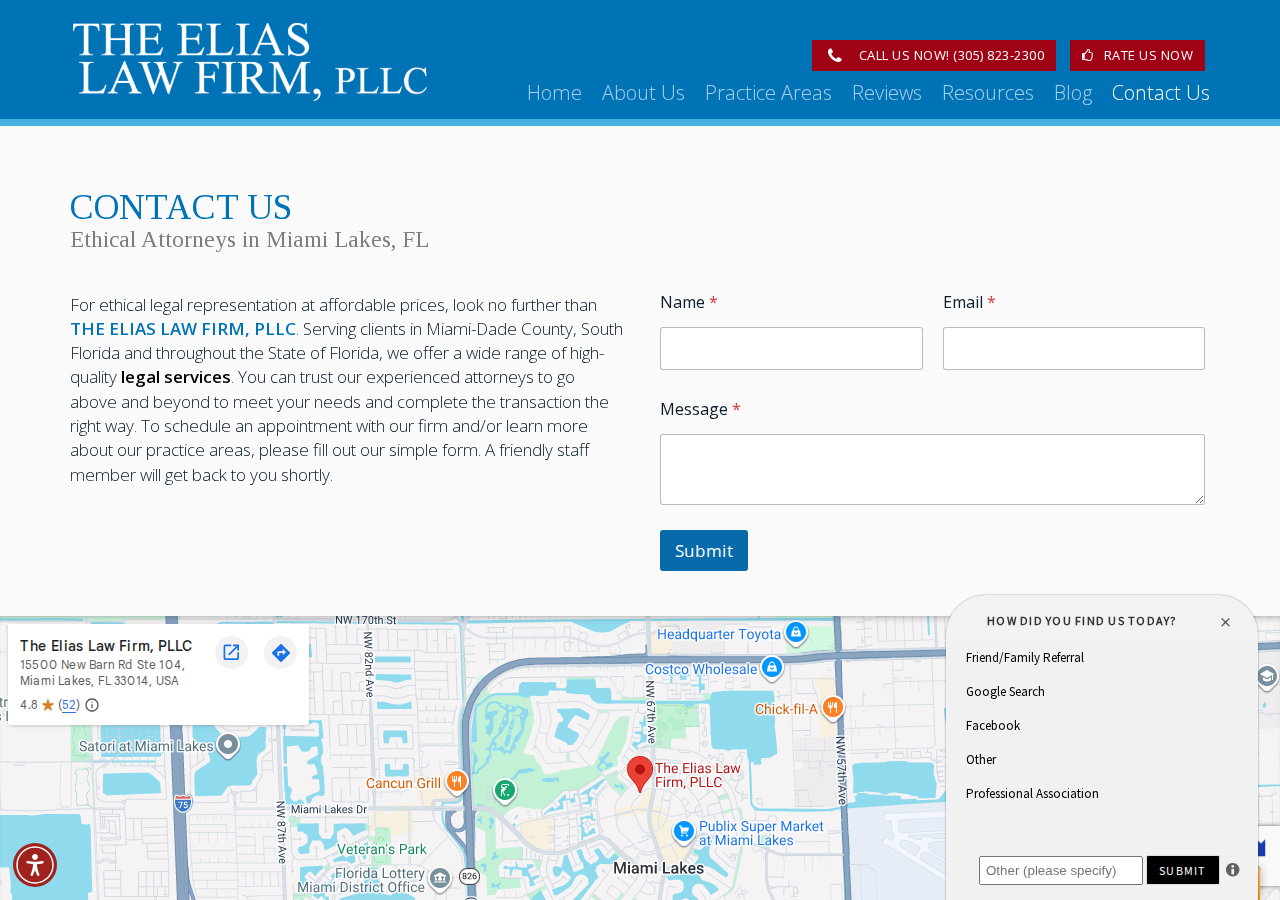Image resolution: width=1280 pixels, height=900 pixels.
Task: Focus the Email input field
Action: tap(1074, 349)
